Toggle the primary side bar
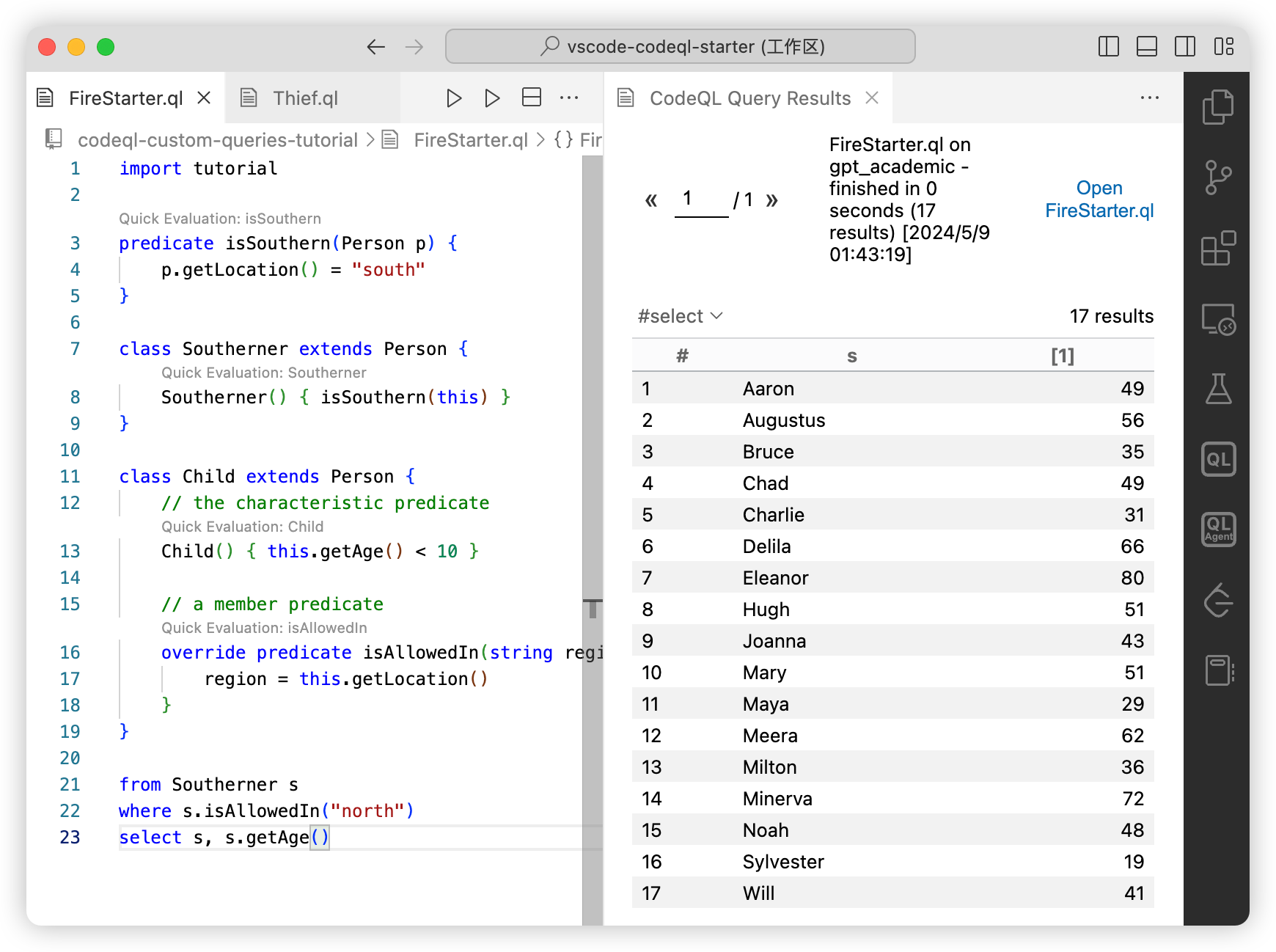Viewport: 1276px width, 952px height. 1109,47
